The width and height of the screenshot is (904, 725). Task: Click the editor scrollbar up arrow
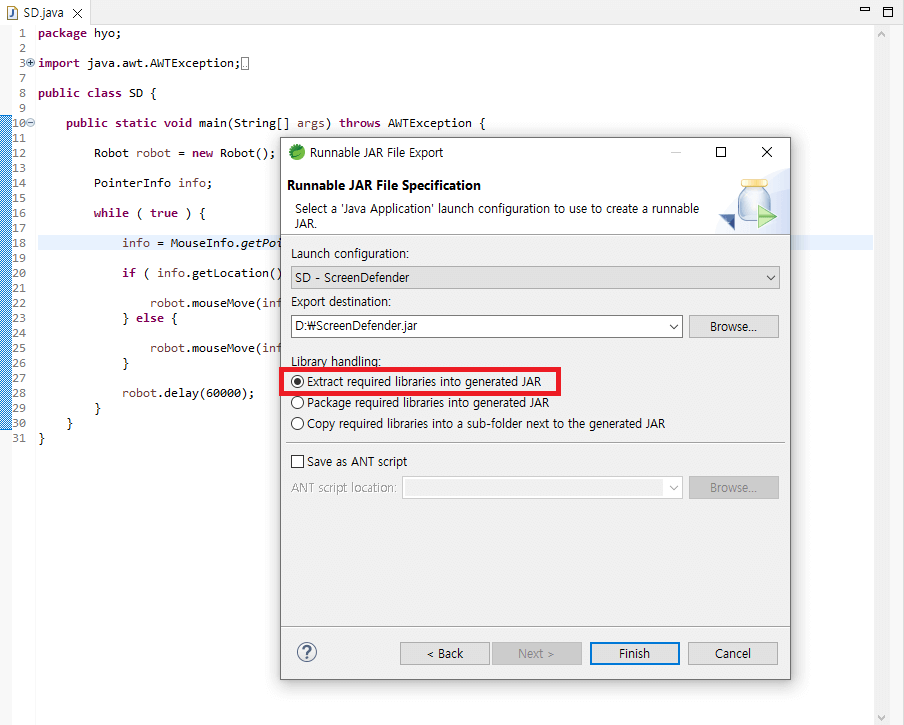pos(881,35)
